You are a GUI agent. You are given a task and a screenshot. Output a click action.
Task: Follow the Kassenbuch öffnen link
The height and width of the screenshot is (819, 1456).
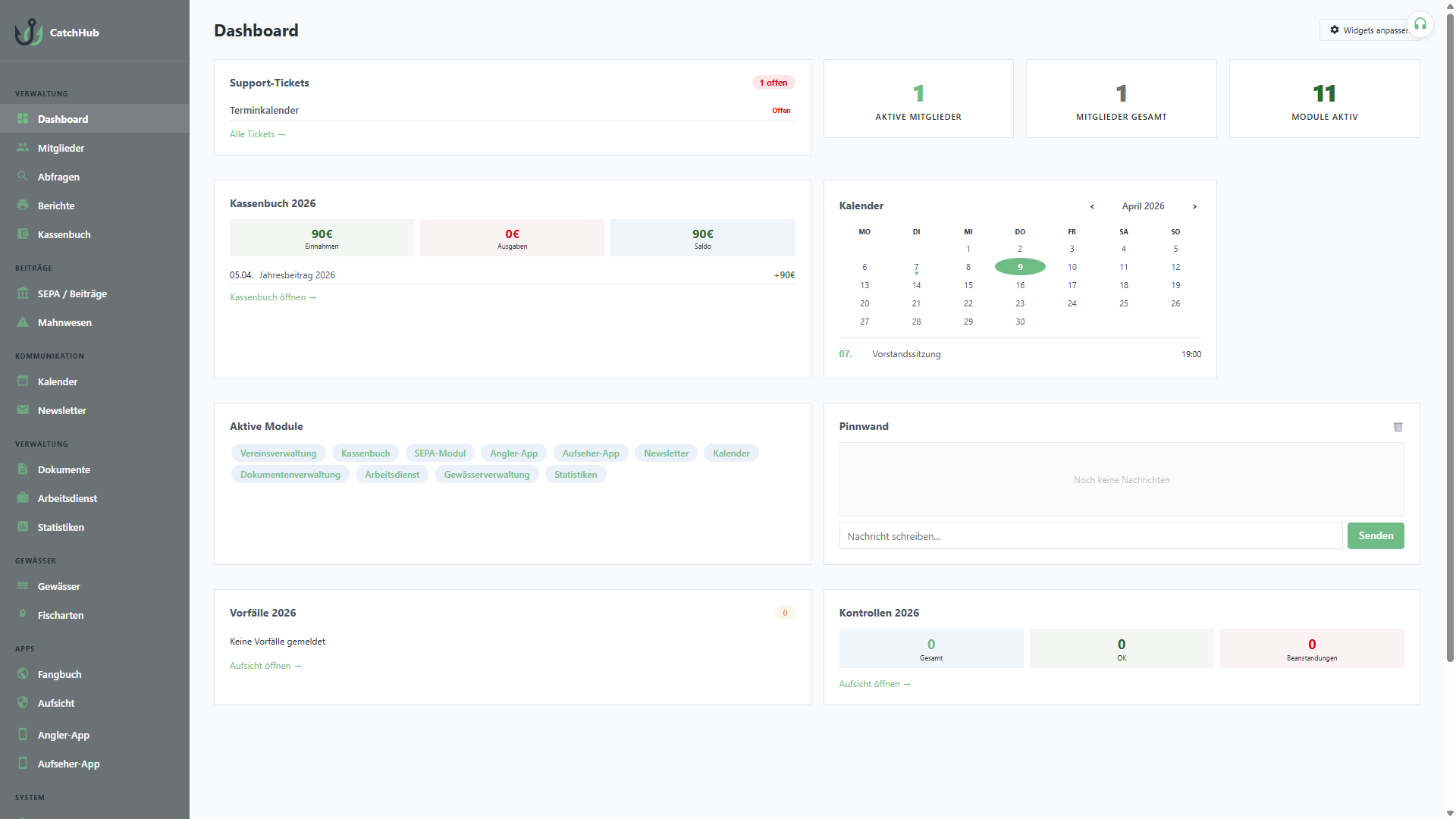point(273,297)
